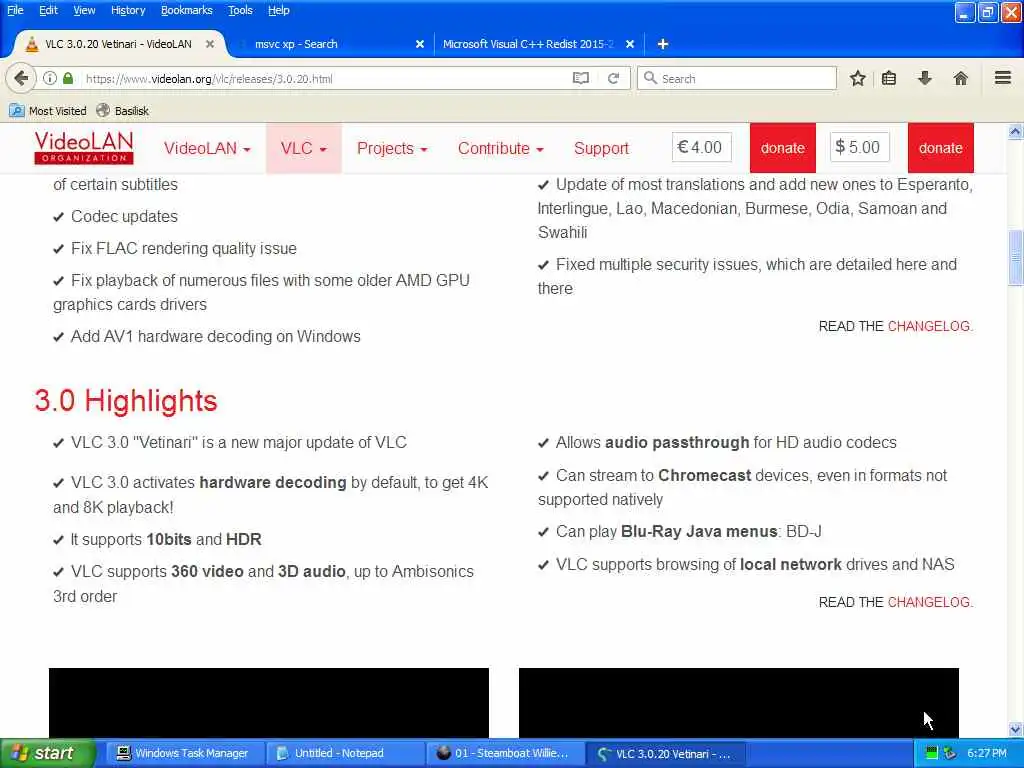This screenshot has height=768, width=1024.
Task: Open the Basilisk bookmark
Action: click(122, 111)
